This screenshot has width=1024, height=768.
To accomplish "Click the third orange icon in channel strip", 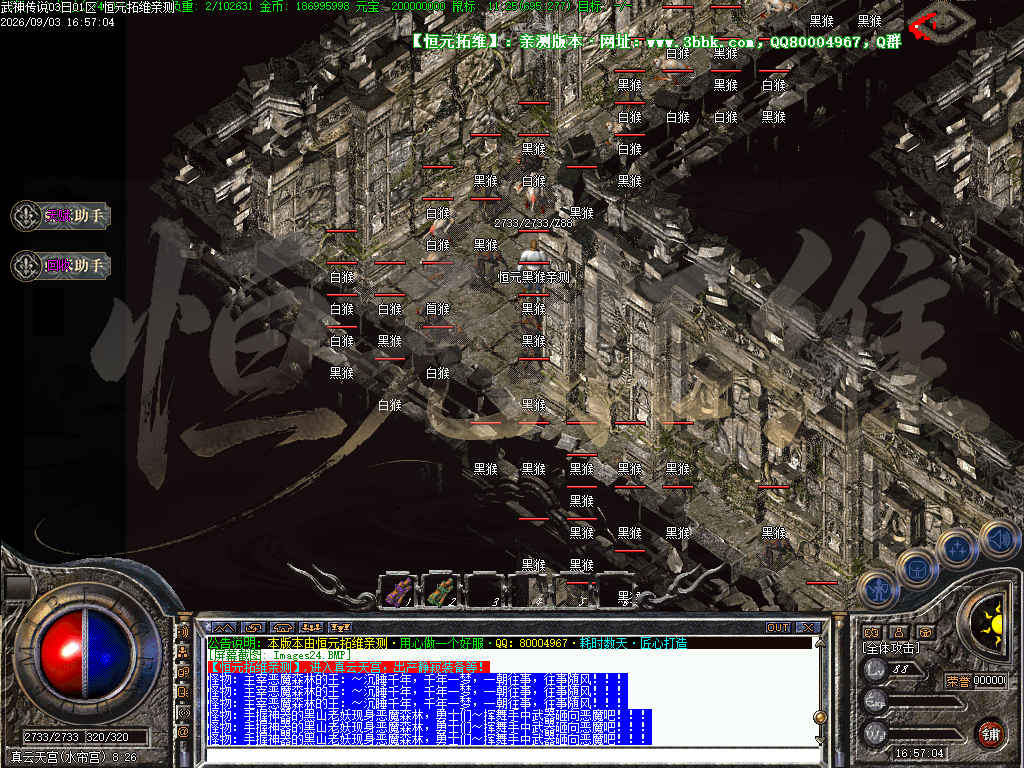I will 184,672.
